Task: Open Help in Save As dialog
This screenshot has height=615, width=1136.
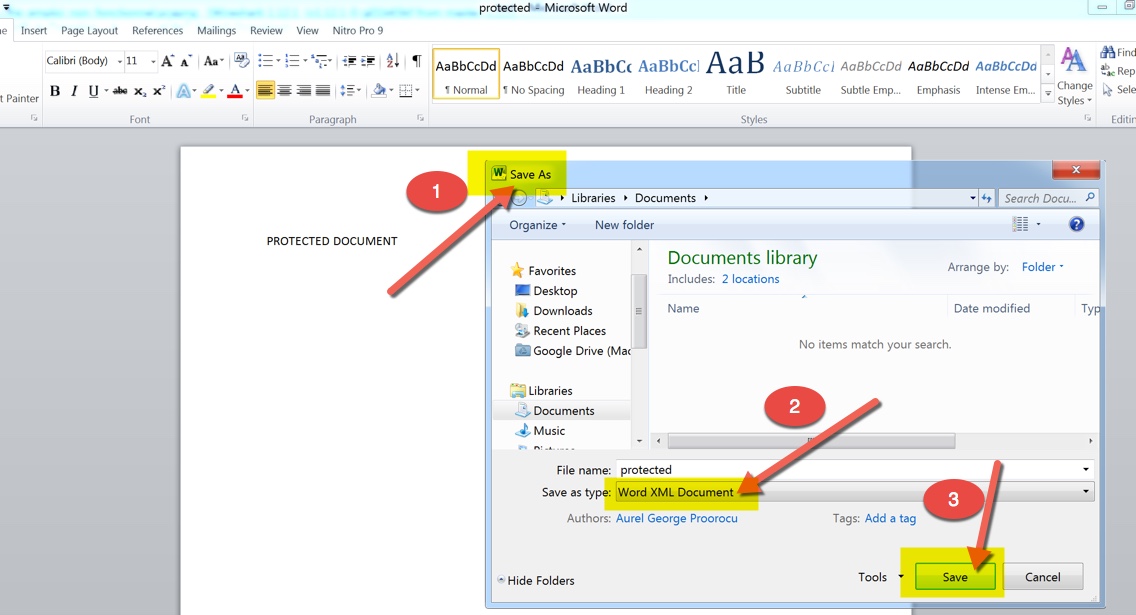Action: (1077, 225)
